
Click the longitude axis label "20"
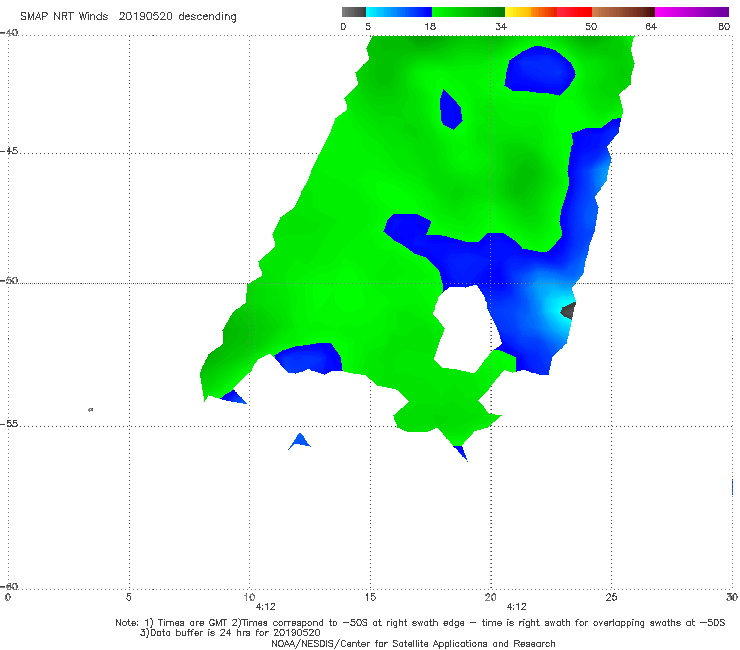coord(491,597)
